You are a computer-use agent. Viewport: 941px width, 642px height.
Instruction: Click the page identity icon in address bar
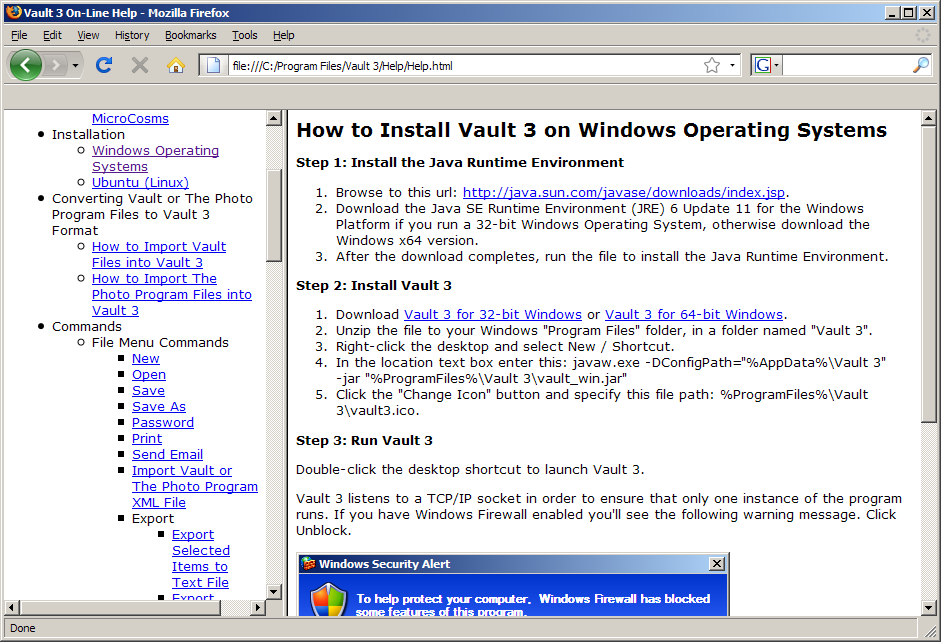(213, 65)
